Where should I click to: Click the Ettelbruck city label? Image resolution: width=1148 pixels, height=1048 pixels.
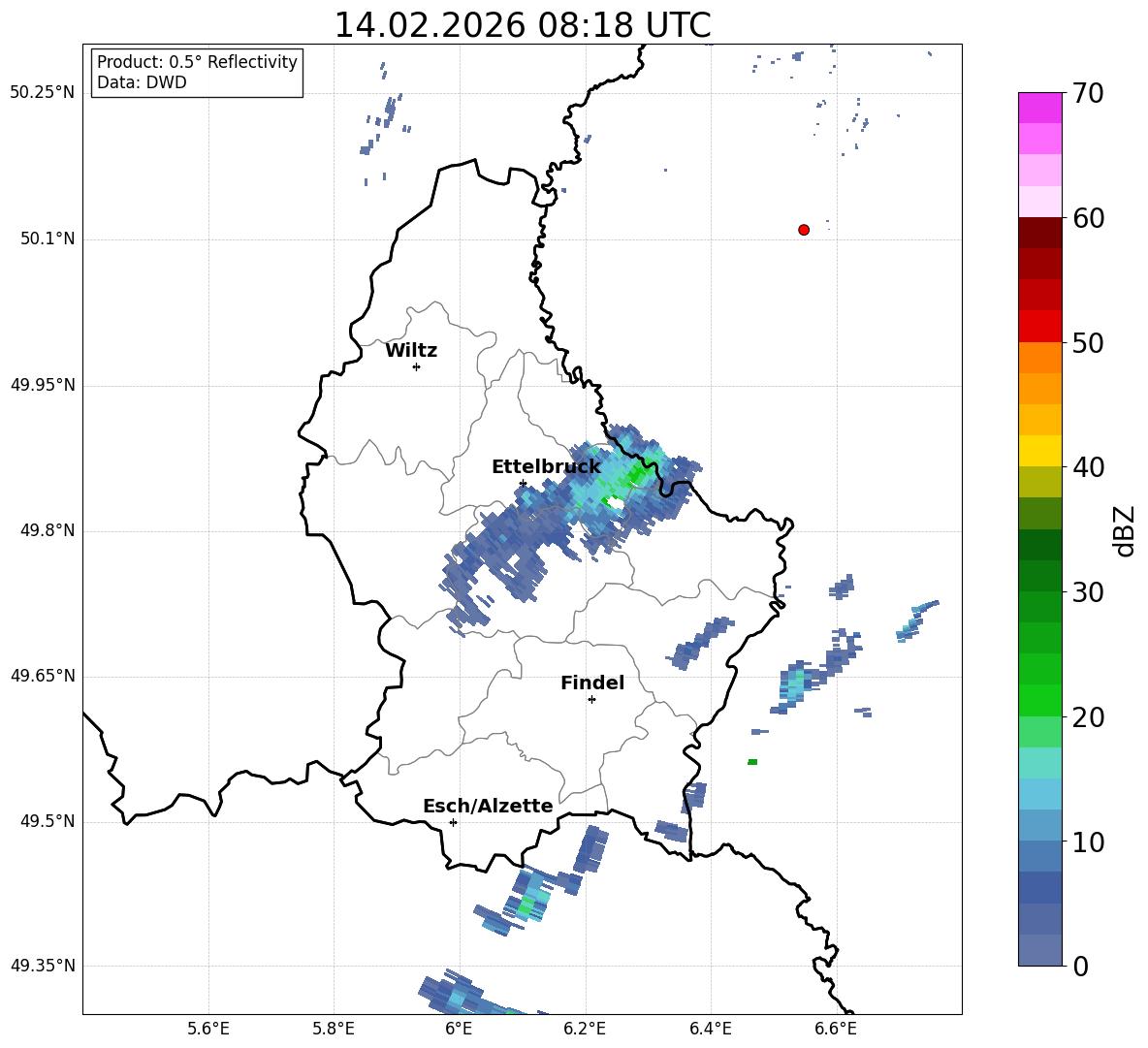pyautogui.click(x=546, y=467)
